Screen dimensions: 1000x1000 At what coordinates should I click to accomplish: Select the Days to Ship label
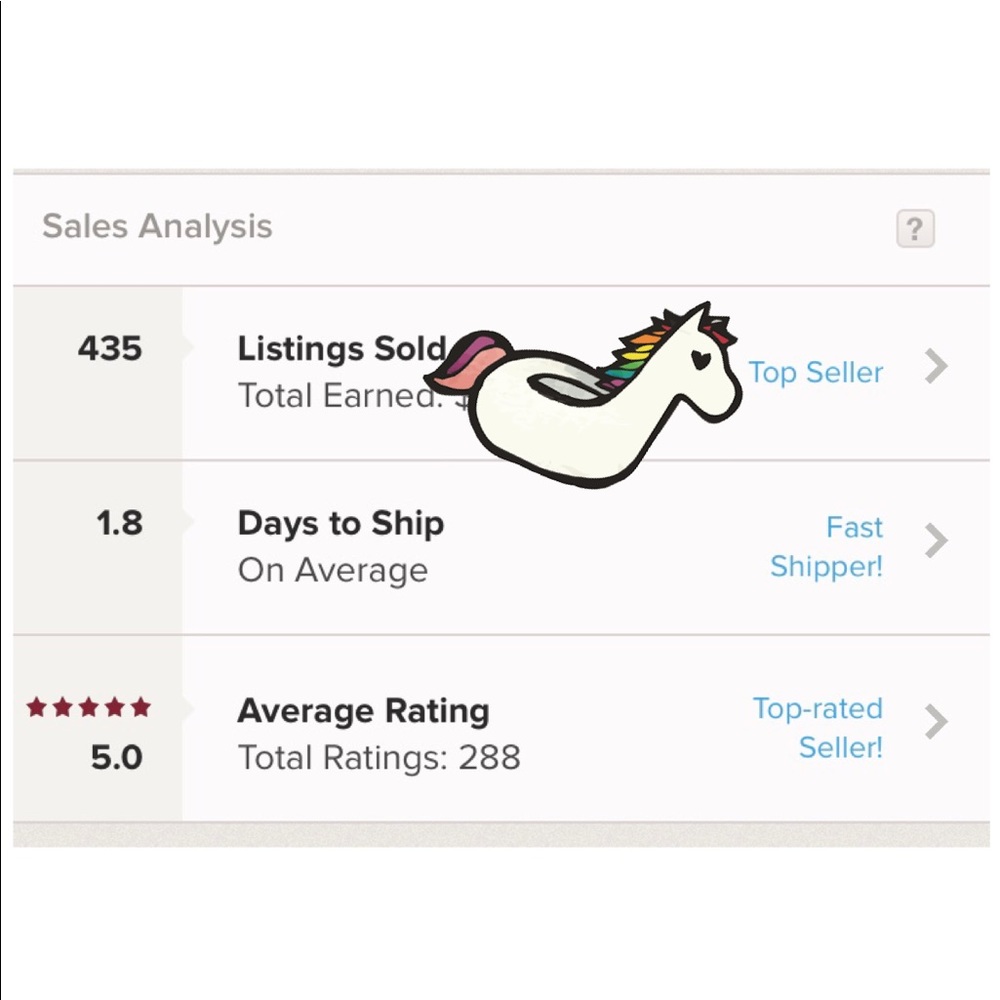click(x=340, y=523)
